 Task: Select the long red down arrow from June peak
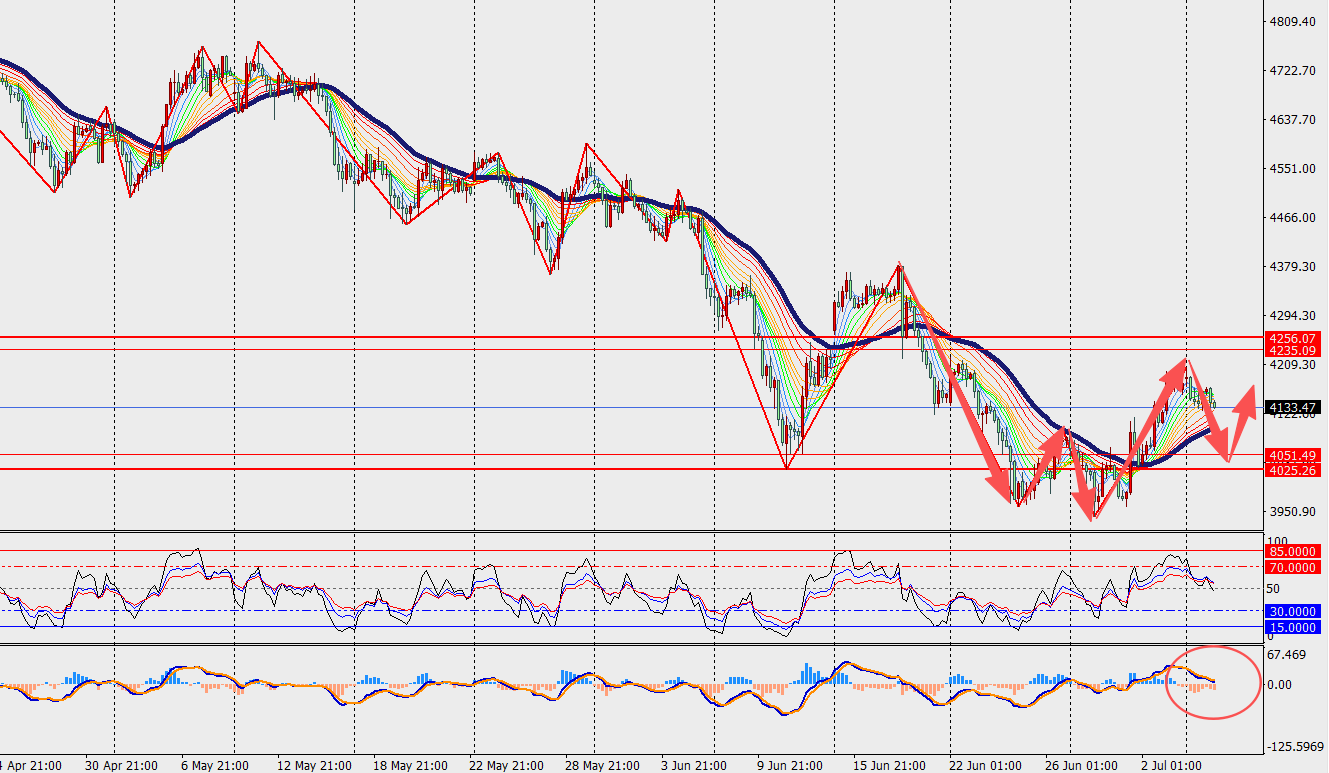pos(954,382)
